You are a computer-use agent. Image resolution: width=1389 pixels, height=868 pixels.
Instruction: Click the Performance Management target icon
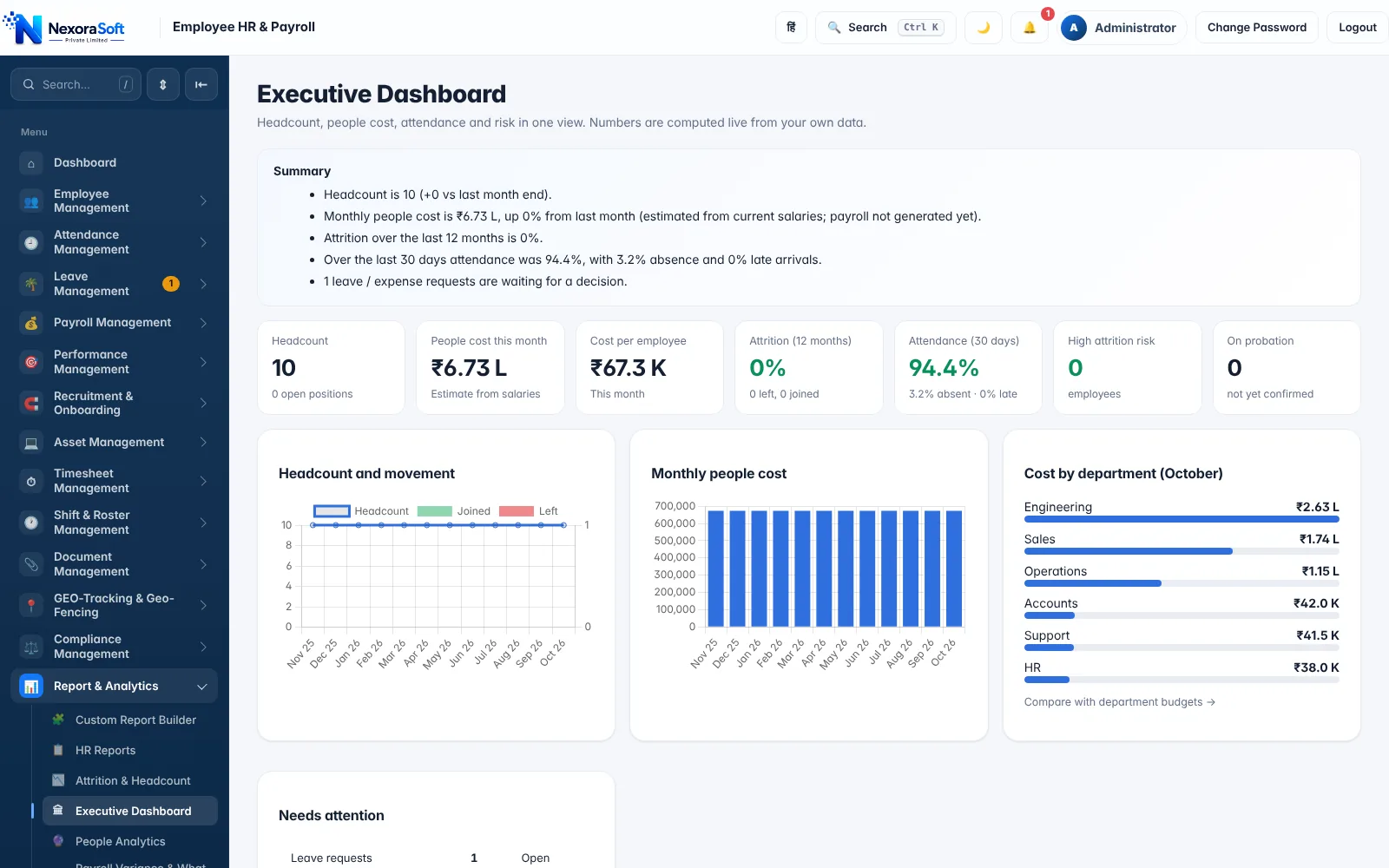coord(31,362)
